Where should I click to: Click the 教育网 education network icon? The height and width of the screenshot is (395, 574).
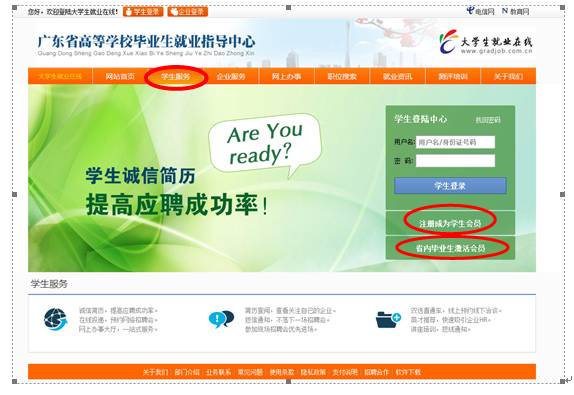505,11
